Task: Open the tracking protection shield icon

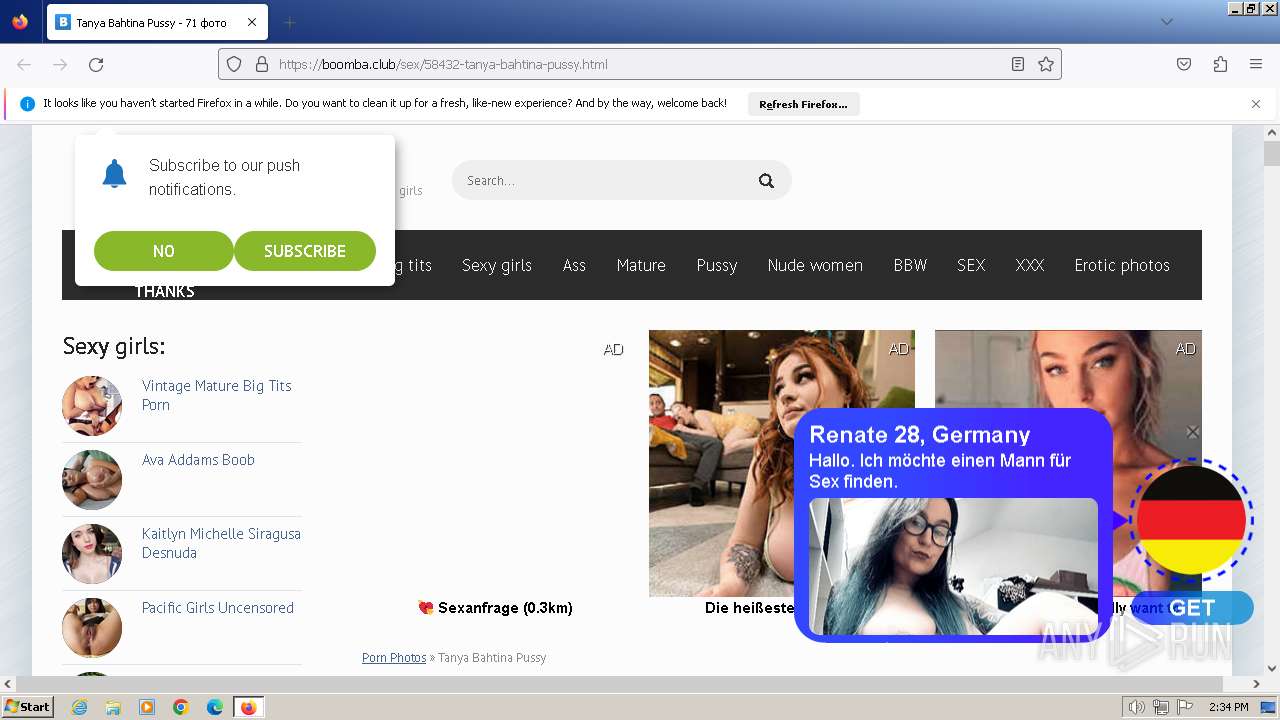Action: 234,64
